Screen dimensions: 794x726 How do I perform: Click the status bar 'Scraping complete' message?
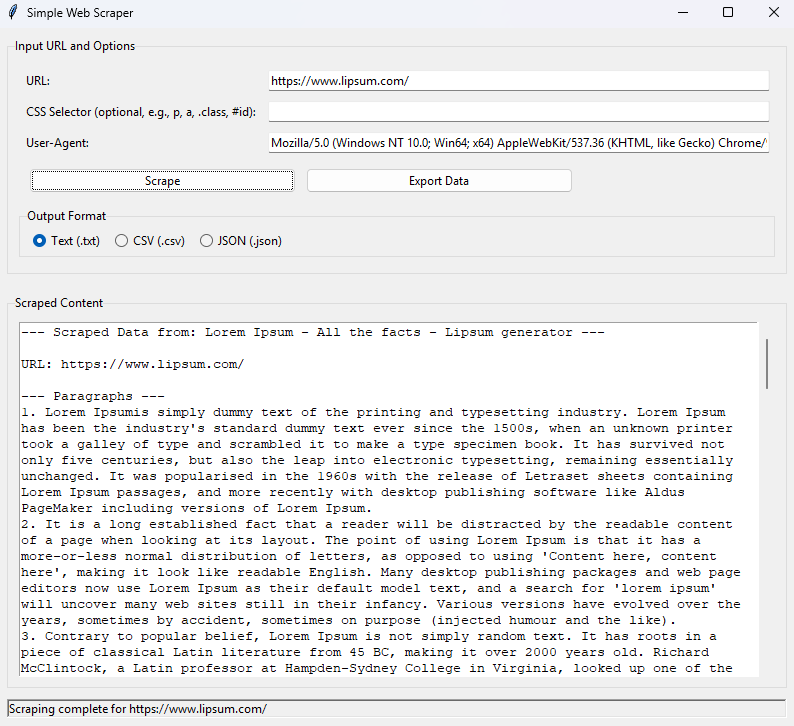point(138,709)
